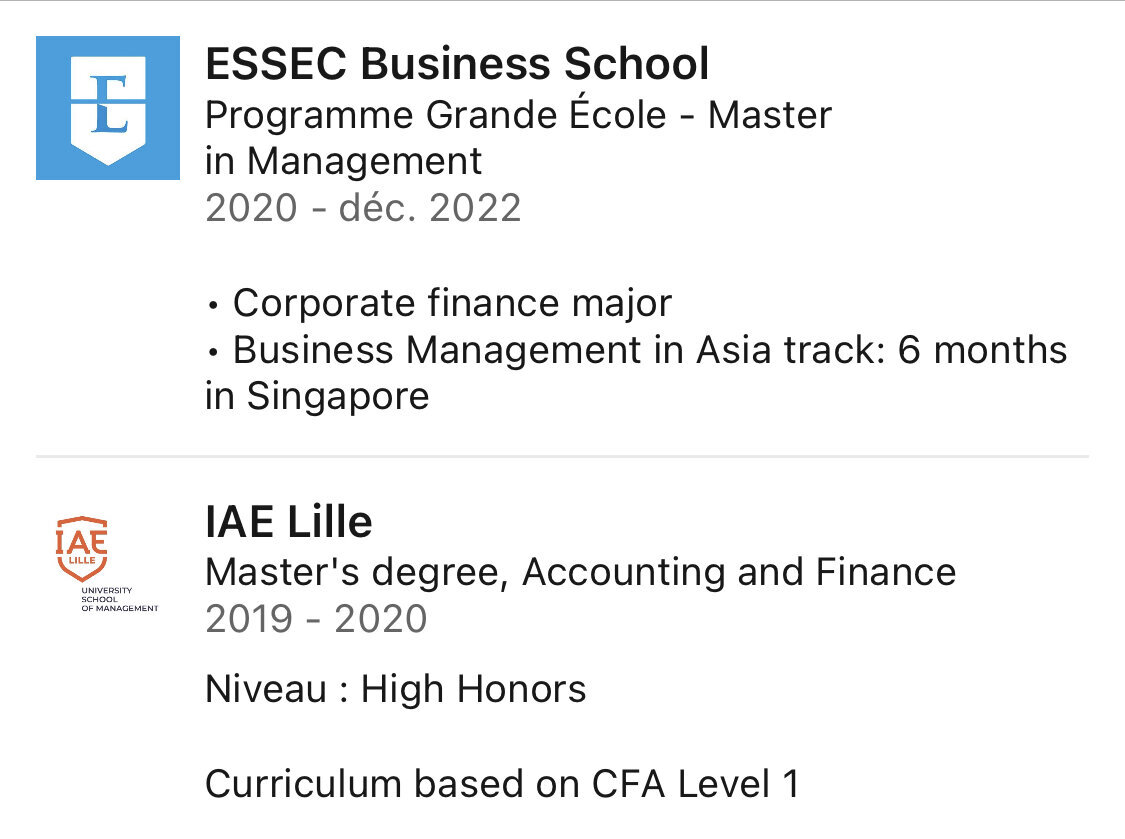
Task: Select the Programme Grande École degree line
Action: click(518, 115)
